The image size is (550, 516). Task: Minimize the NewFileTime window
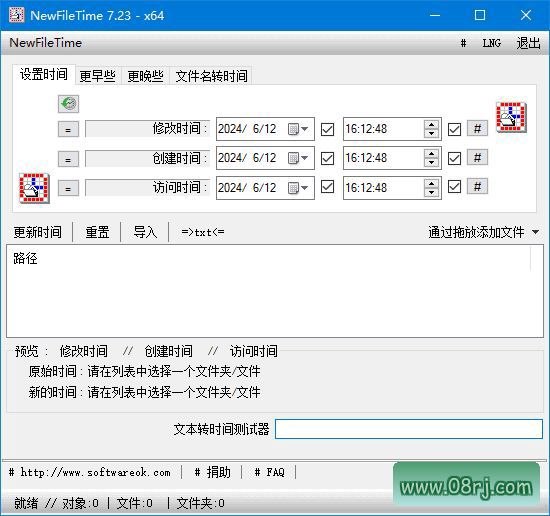(435, 15)
